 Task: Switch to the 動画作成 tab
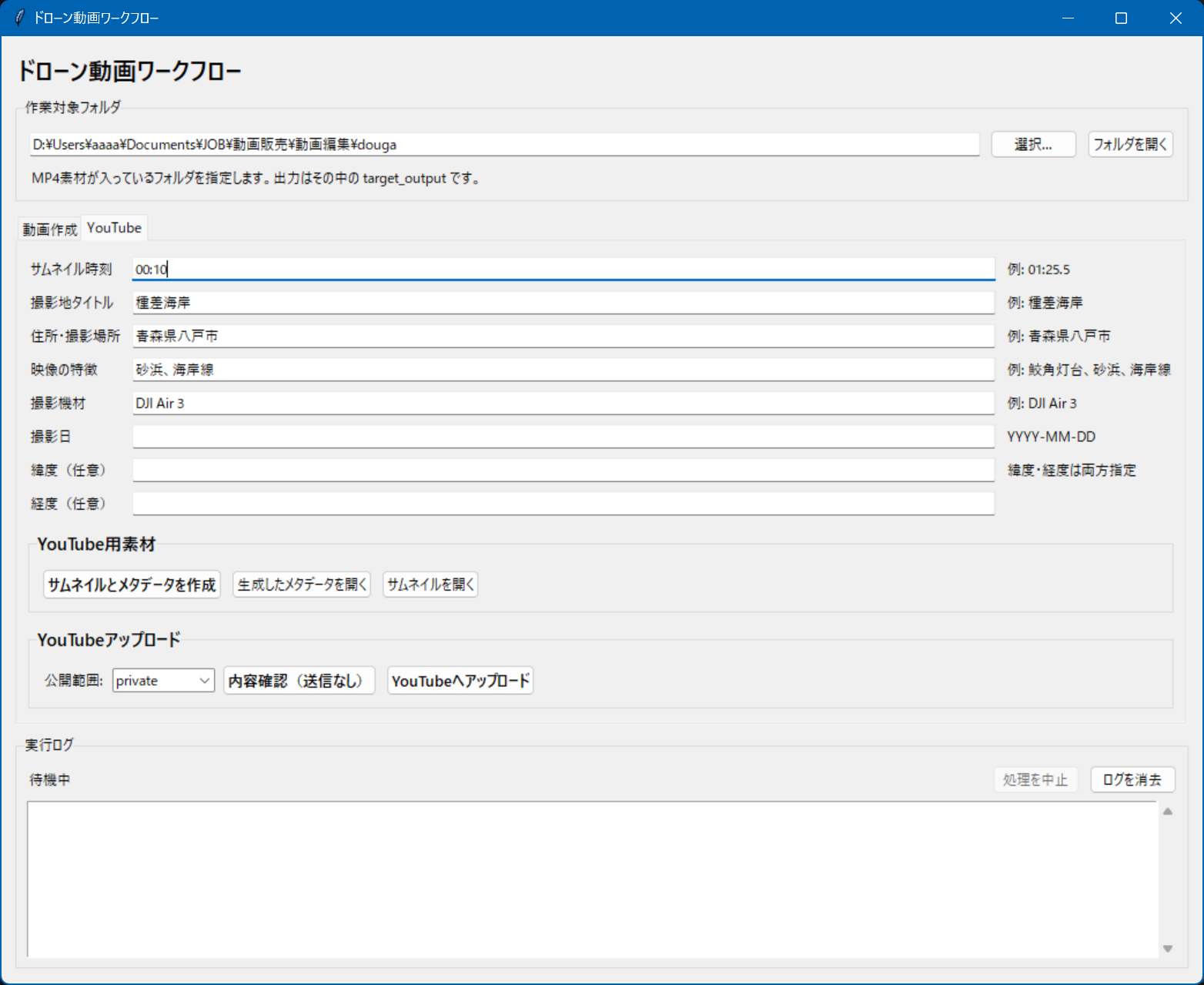(x=50, y=229)
